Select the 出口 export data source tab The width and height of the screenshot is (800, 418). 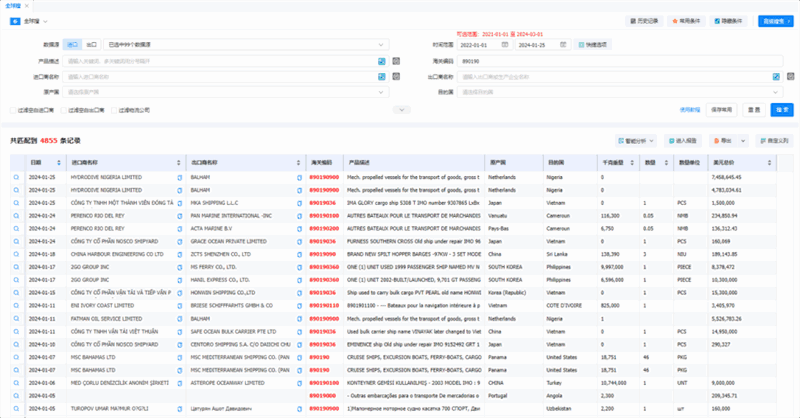tap(91, 45)
